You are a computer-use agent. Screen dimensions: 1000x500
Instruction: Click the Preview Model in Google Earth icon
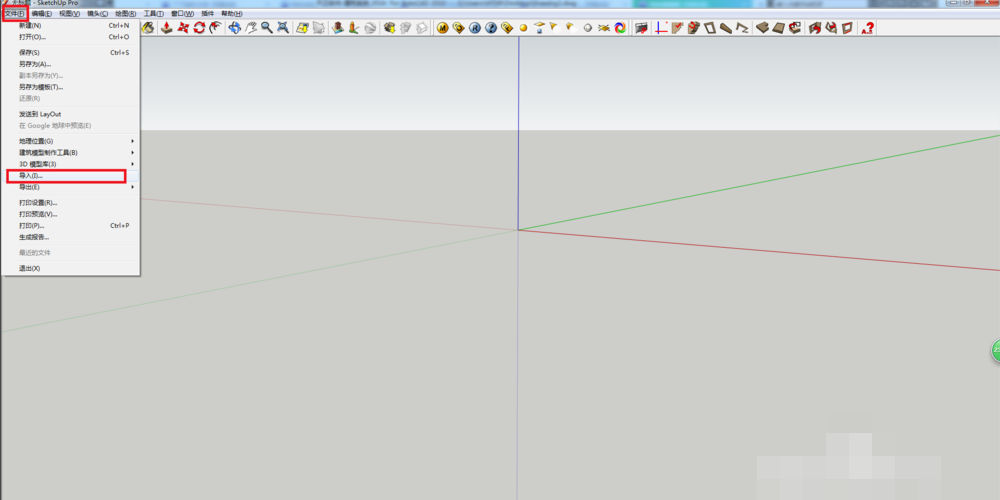[x=370, y=27]
